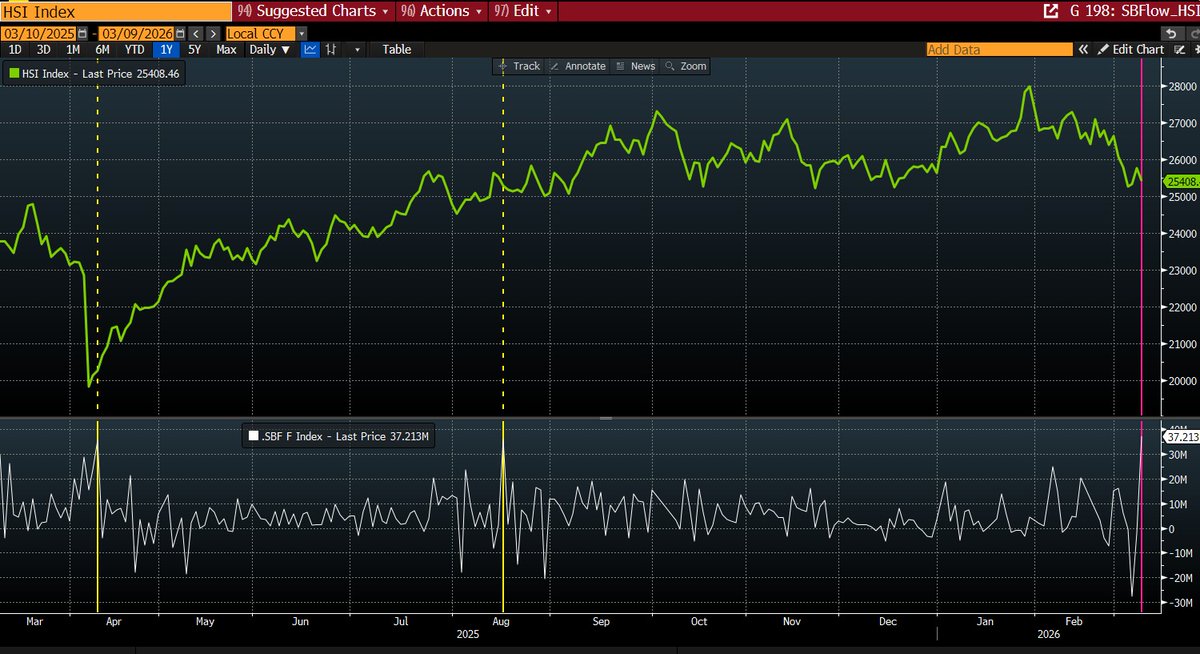Image resolution: width=1200 pixels, height=654 pixels.
Task: Toggle 1D period range
Action: [x=15, y=49]
